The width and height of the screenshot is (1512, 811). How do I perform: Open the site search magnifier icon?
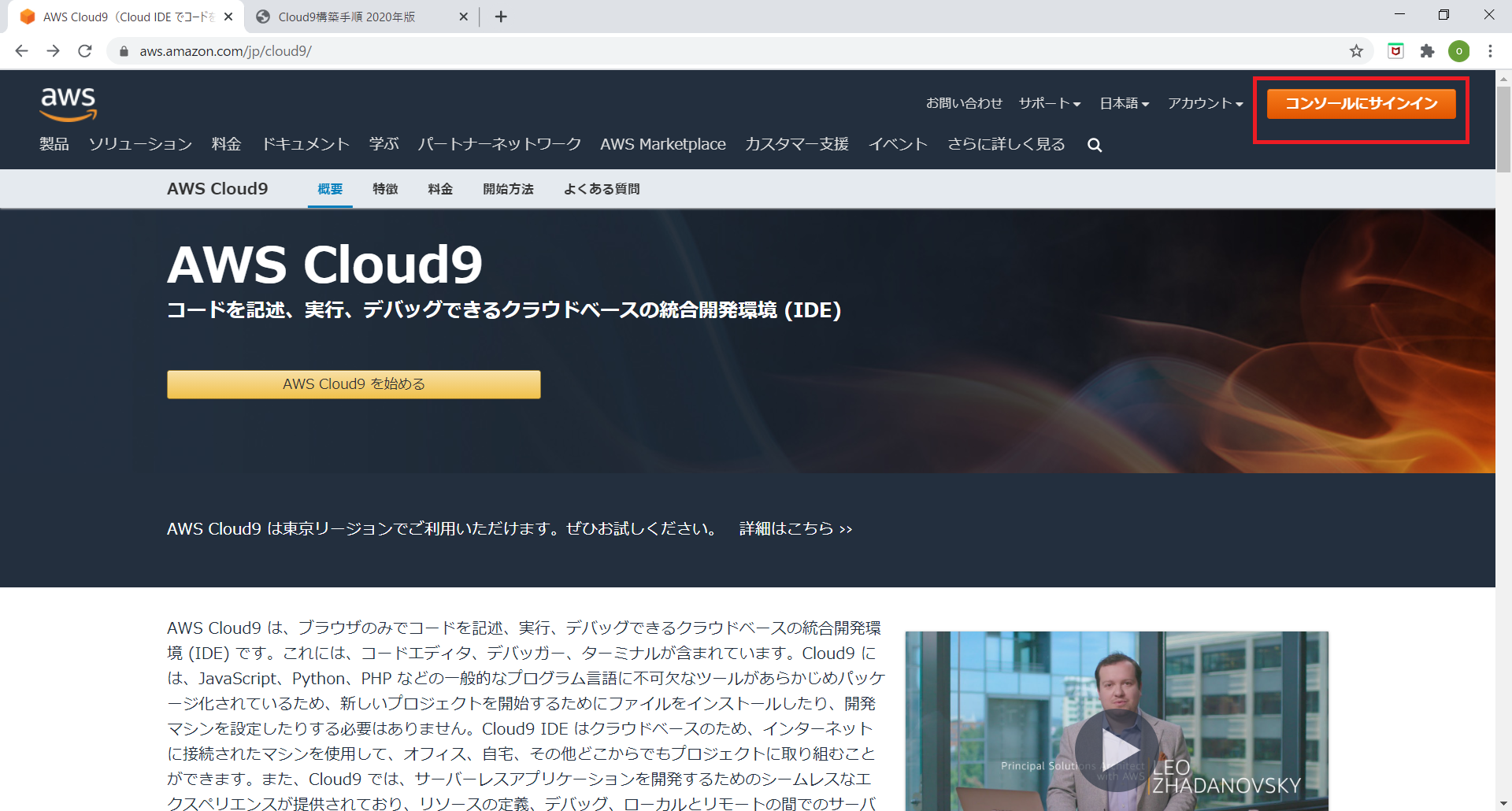(x=1095, y=145)
